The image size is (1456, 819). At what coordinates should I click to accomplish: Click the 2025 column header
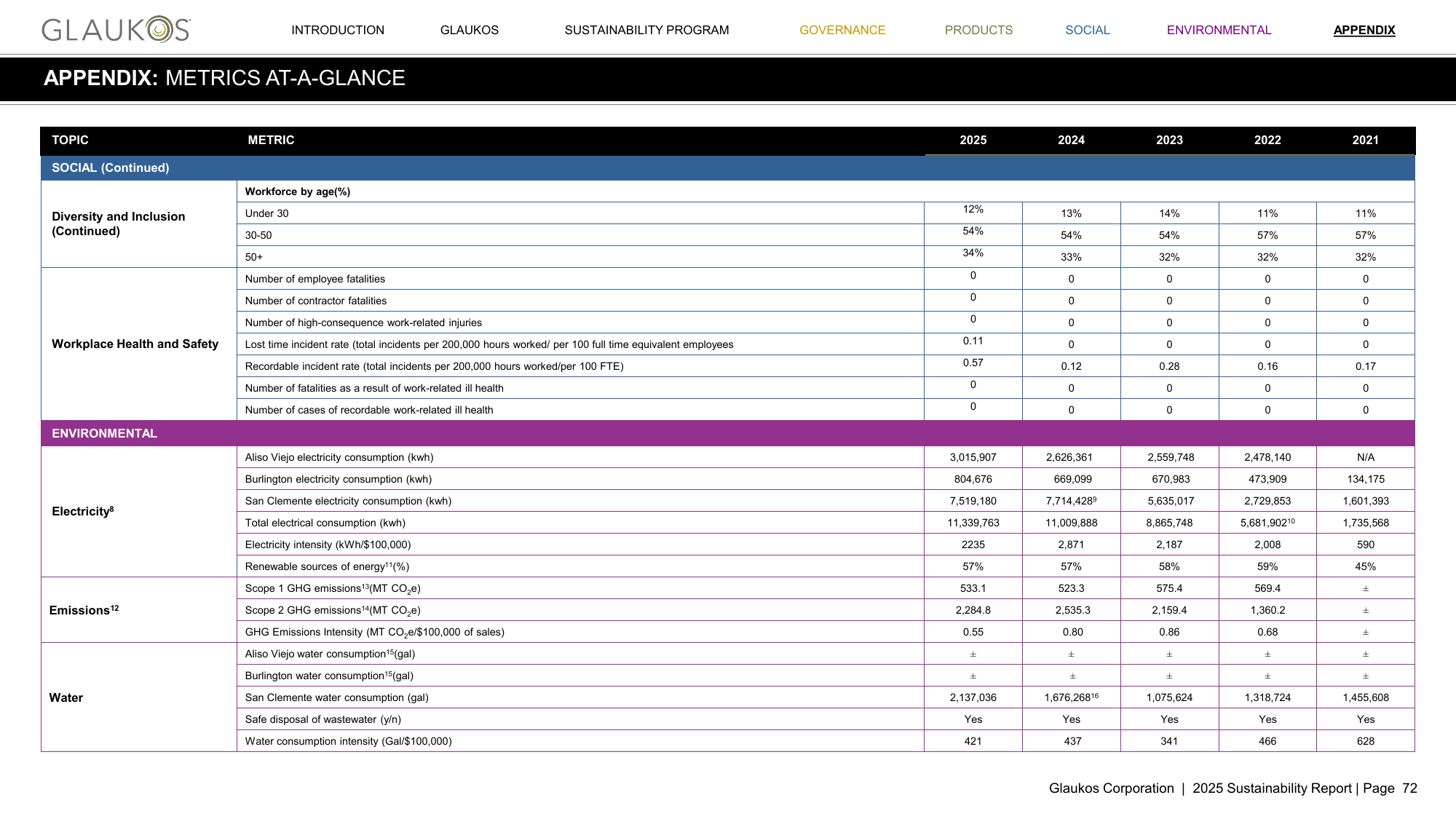[973, 140]
